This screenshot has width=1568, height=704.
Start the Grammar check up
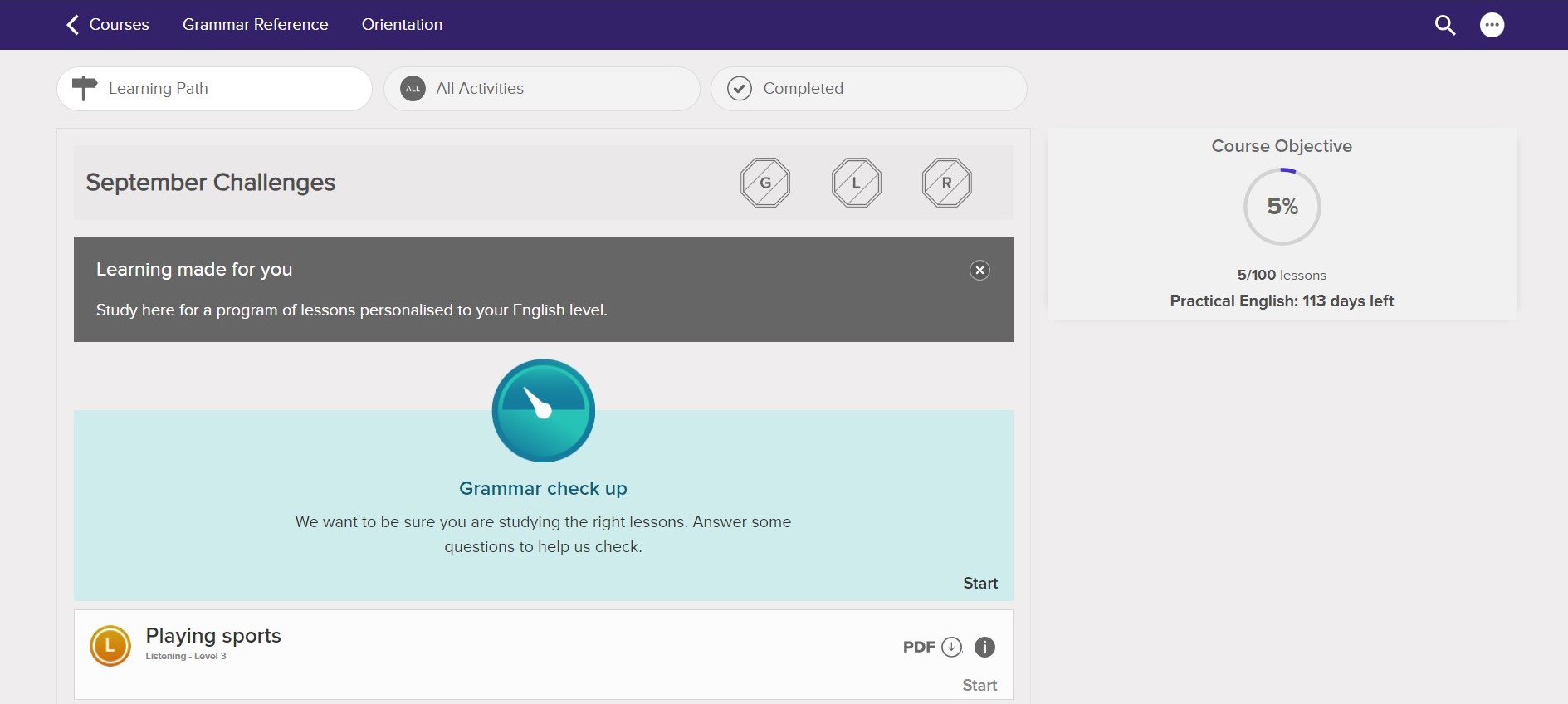tap(979, 584)
